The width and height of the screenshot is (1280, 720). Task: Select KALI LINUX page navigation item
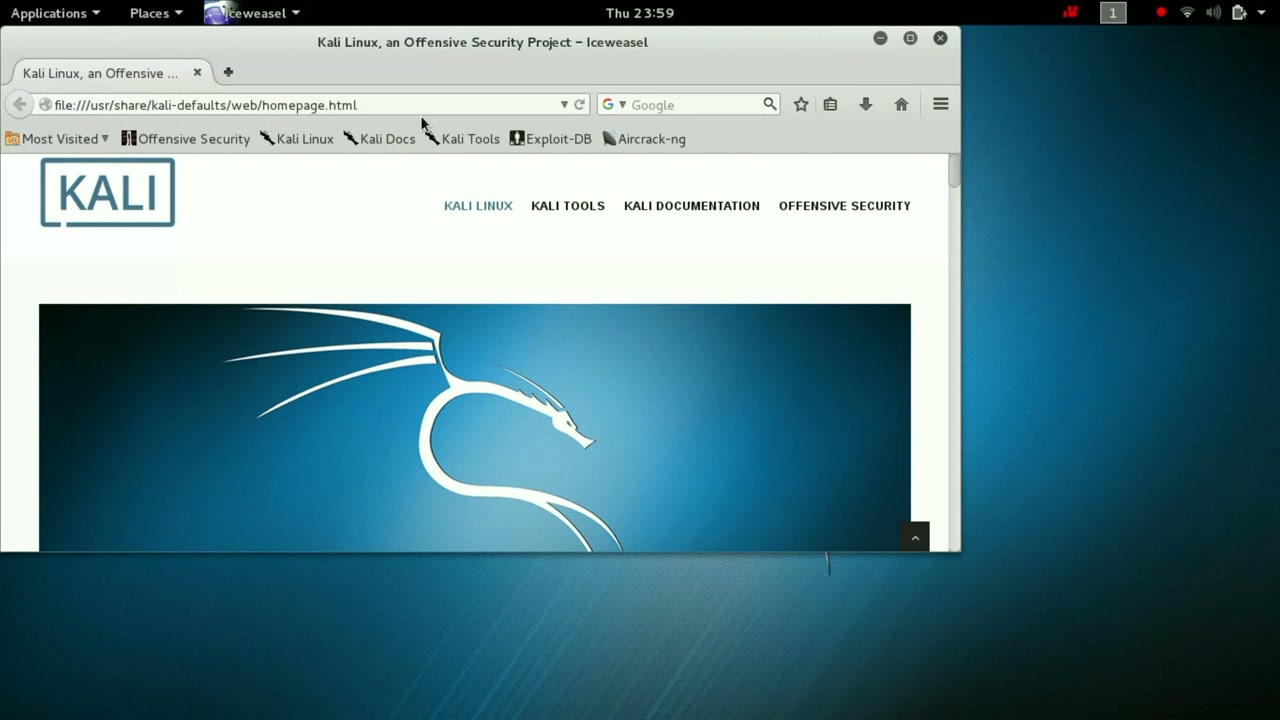[478, 206]
